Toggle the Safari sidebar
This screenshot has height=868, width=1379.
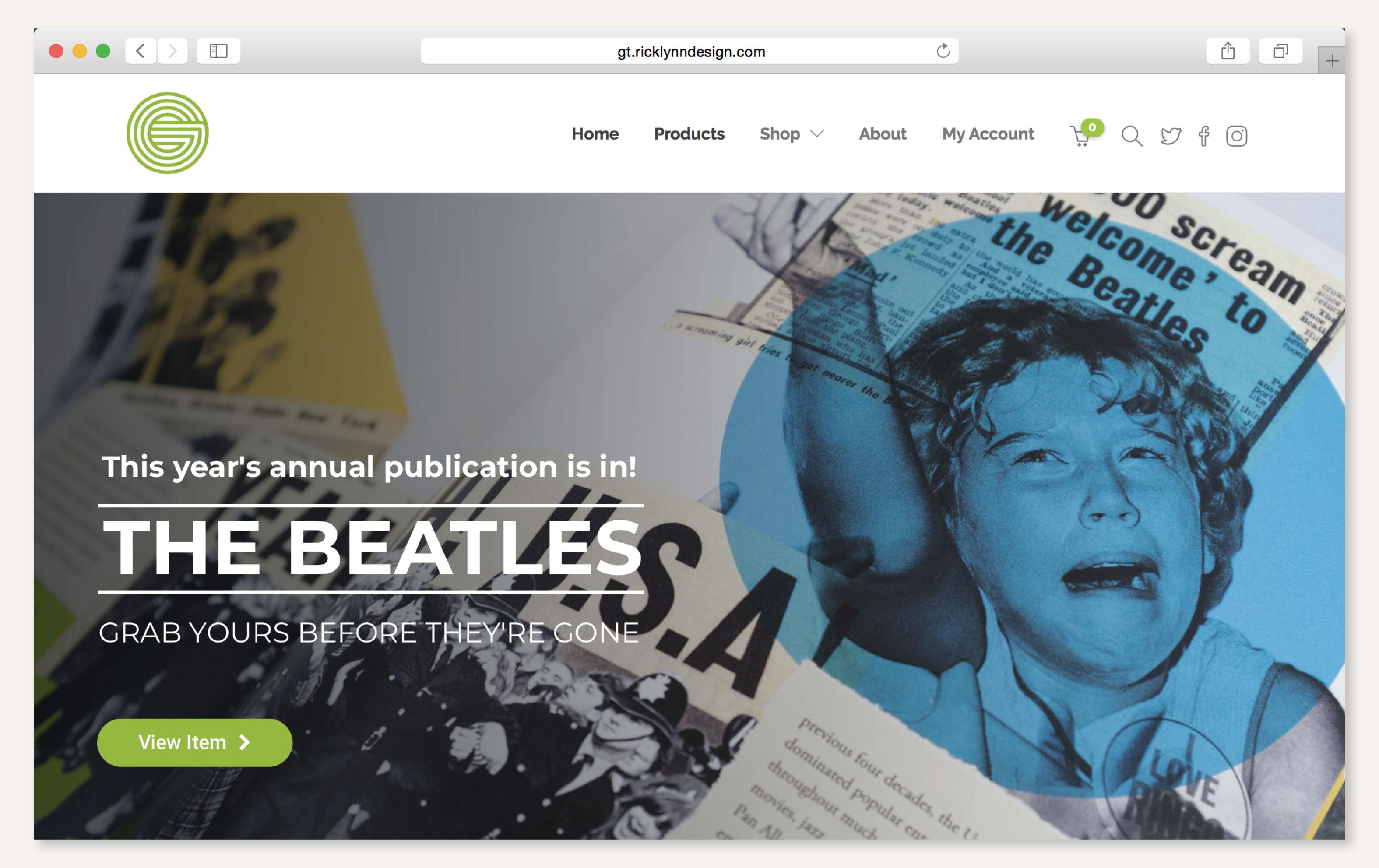tap(218, 51)
